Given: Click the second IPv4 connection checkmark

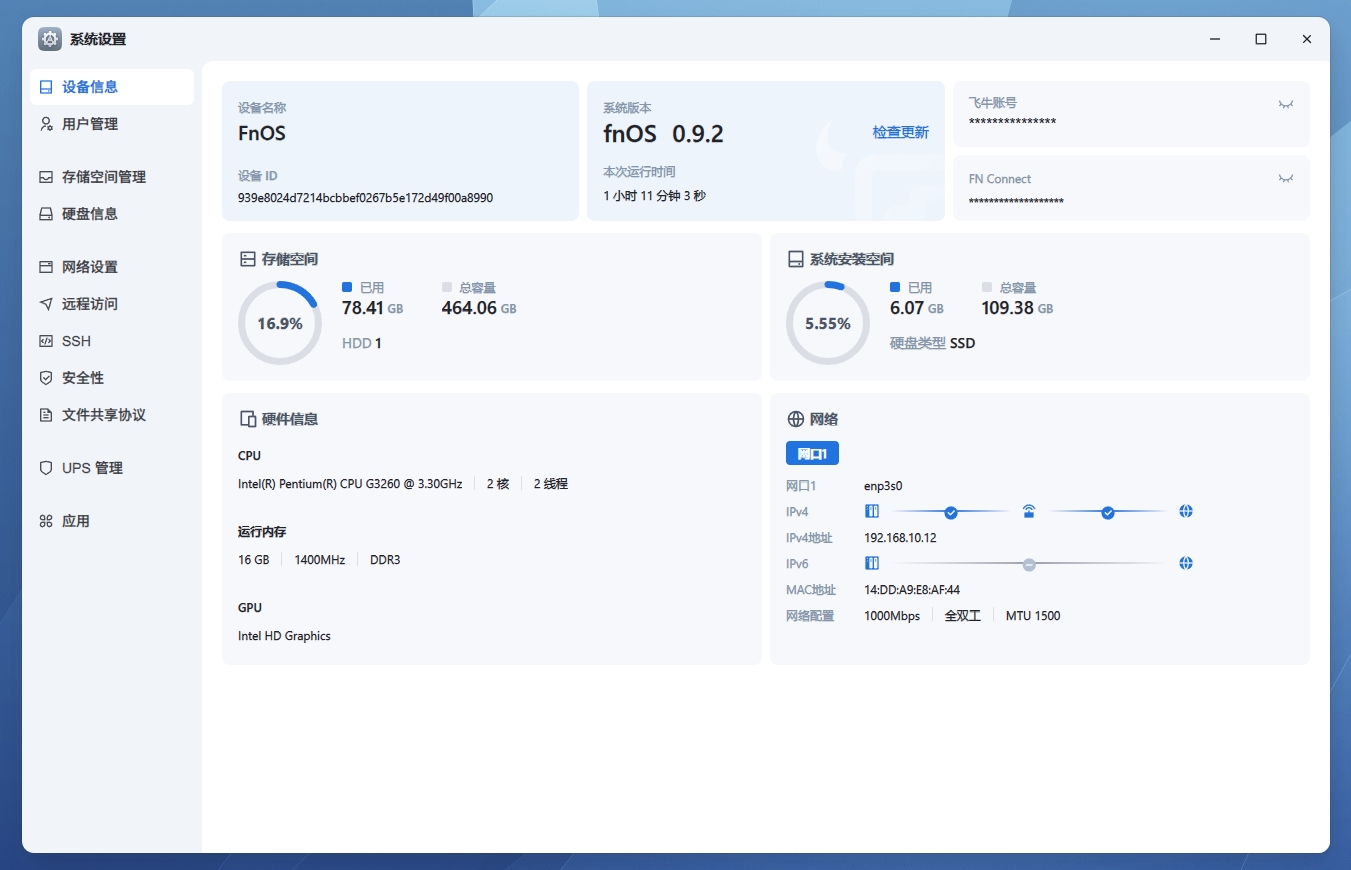Looking at the screenshot, I should point(1108,512).
